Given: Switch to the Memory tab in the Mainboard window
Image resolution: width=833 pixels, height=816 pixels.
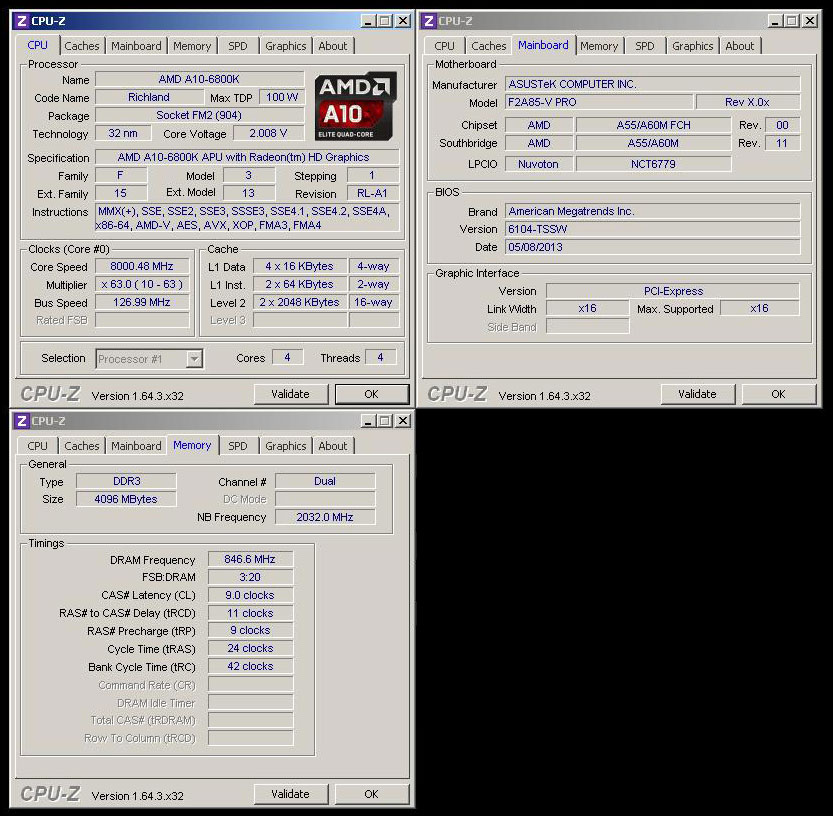Looking at the screenshot, I should (599, 46).
